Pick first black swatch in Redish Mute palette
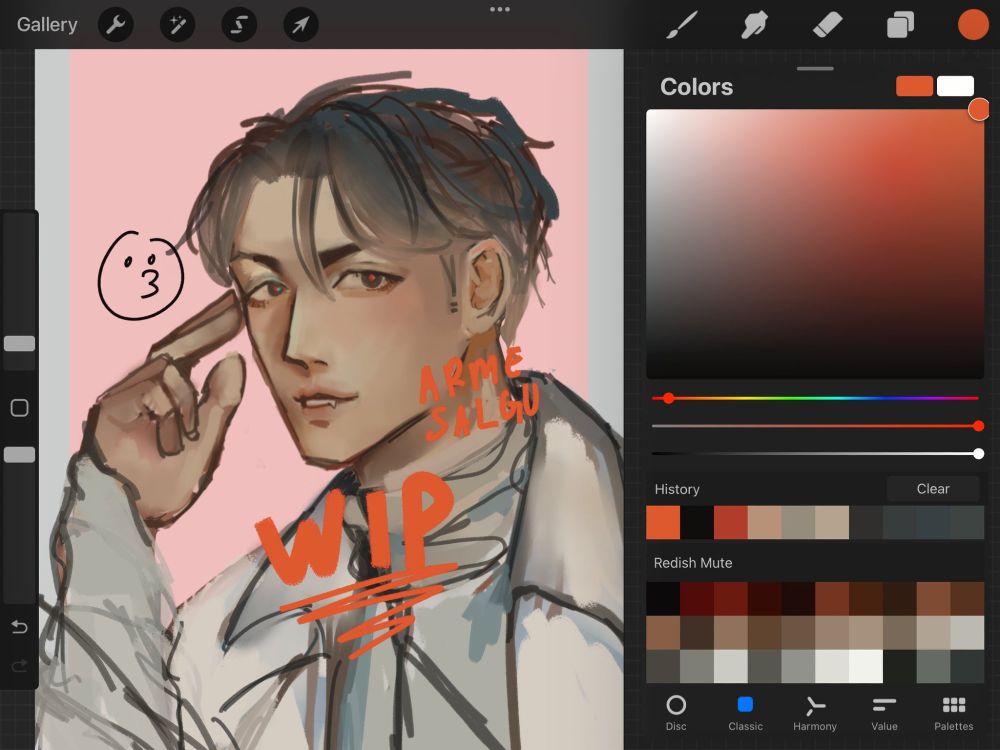The width and height of the screenshot is (1000, 750). (663, 598)
